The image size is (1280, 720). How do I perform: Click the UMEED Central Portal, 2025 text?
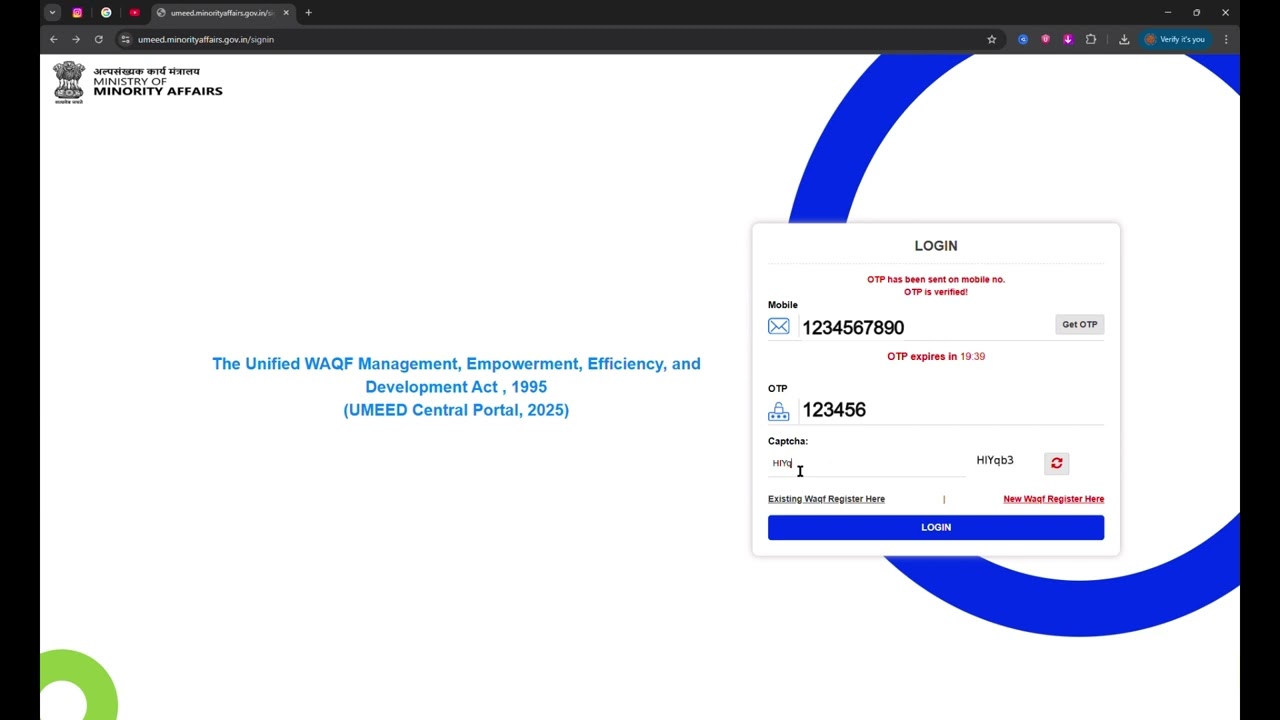456,410
